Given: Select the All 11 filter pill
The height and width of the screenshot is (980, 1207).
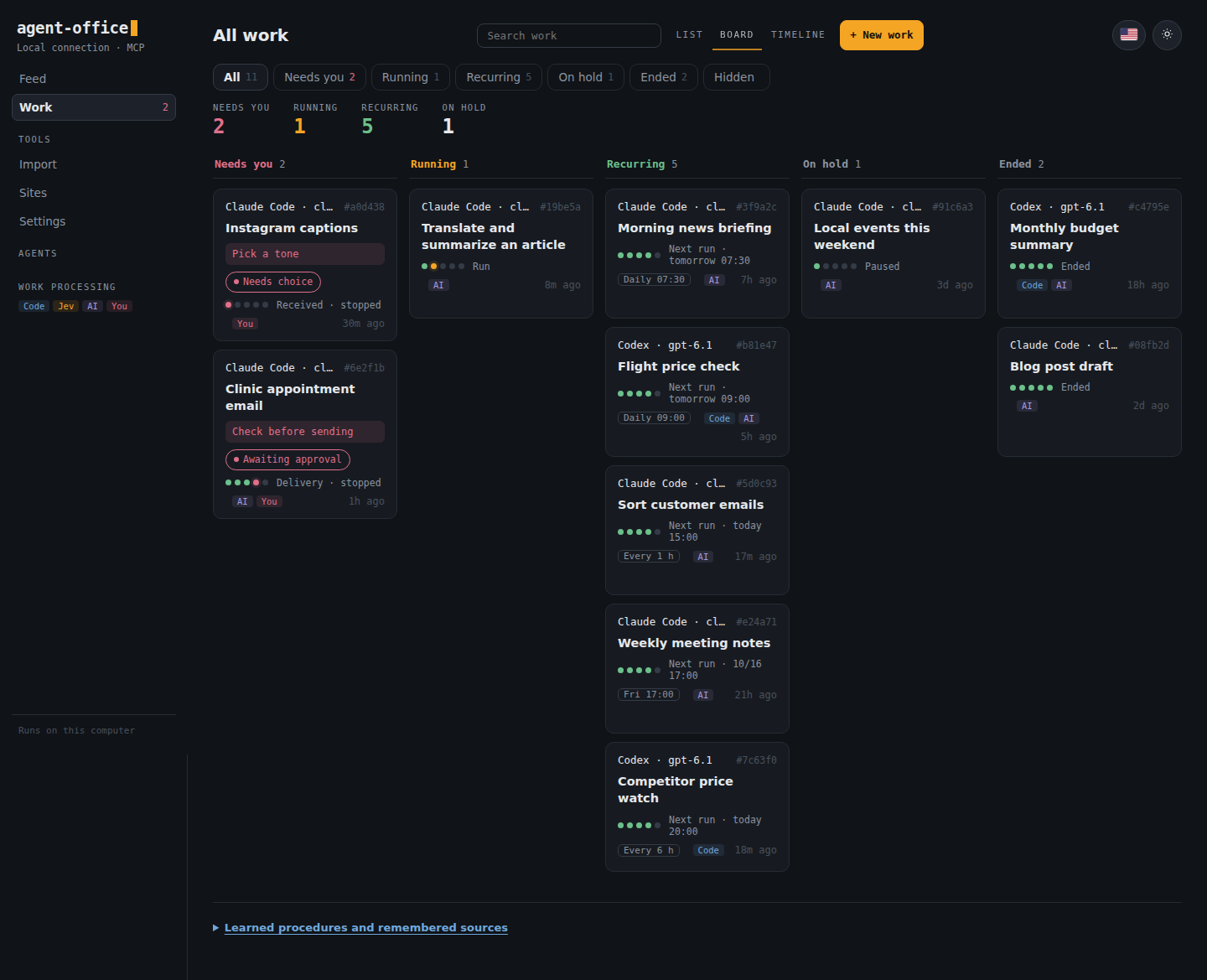Looking at the screenshot, I should [241, 77].
